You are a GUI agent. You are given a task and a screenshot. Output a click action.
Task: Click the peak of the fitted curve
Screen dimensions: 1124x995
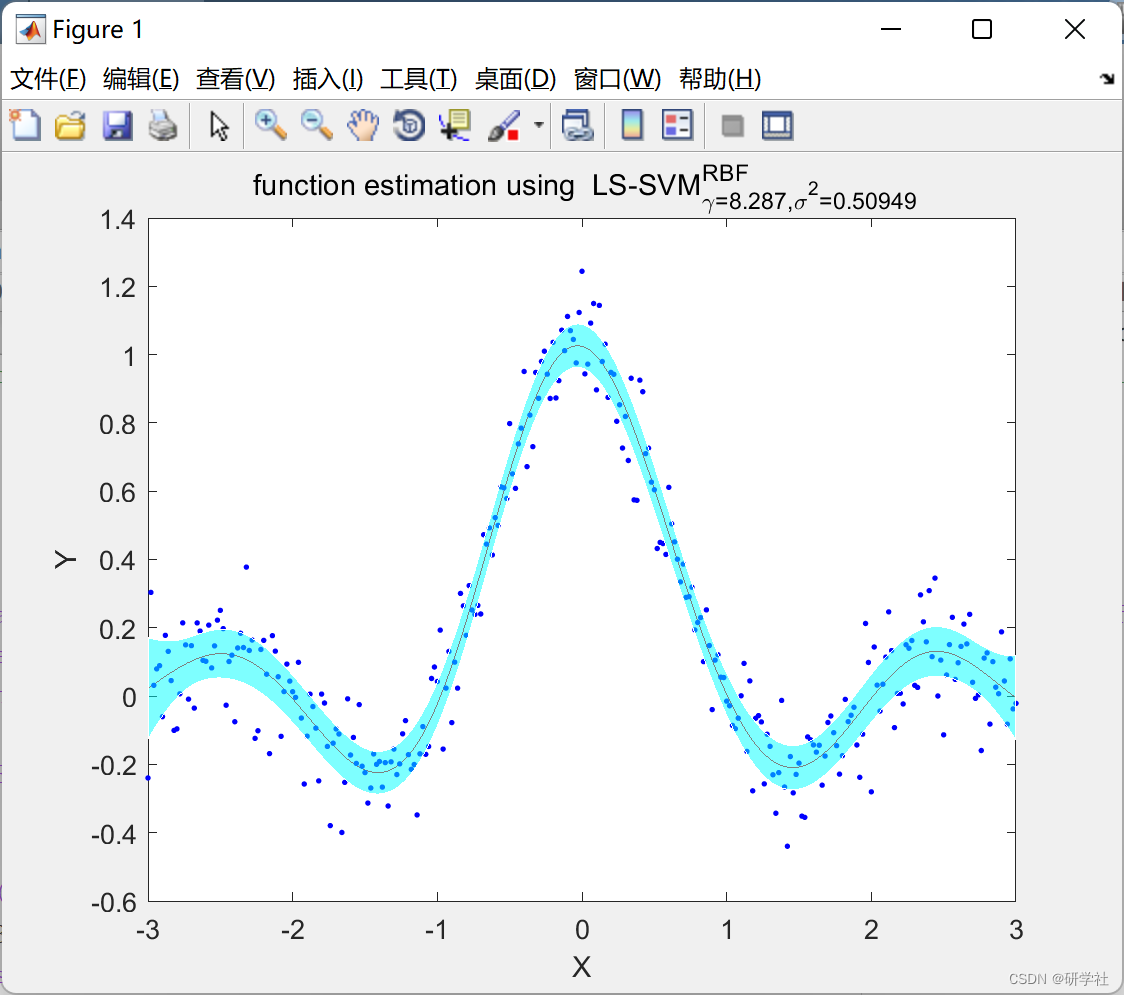[578, 346]
